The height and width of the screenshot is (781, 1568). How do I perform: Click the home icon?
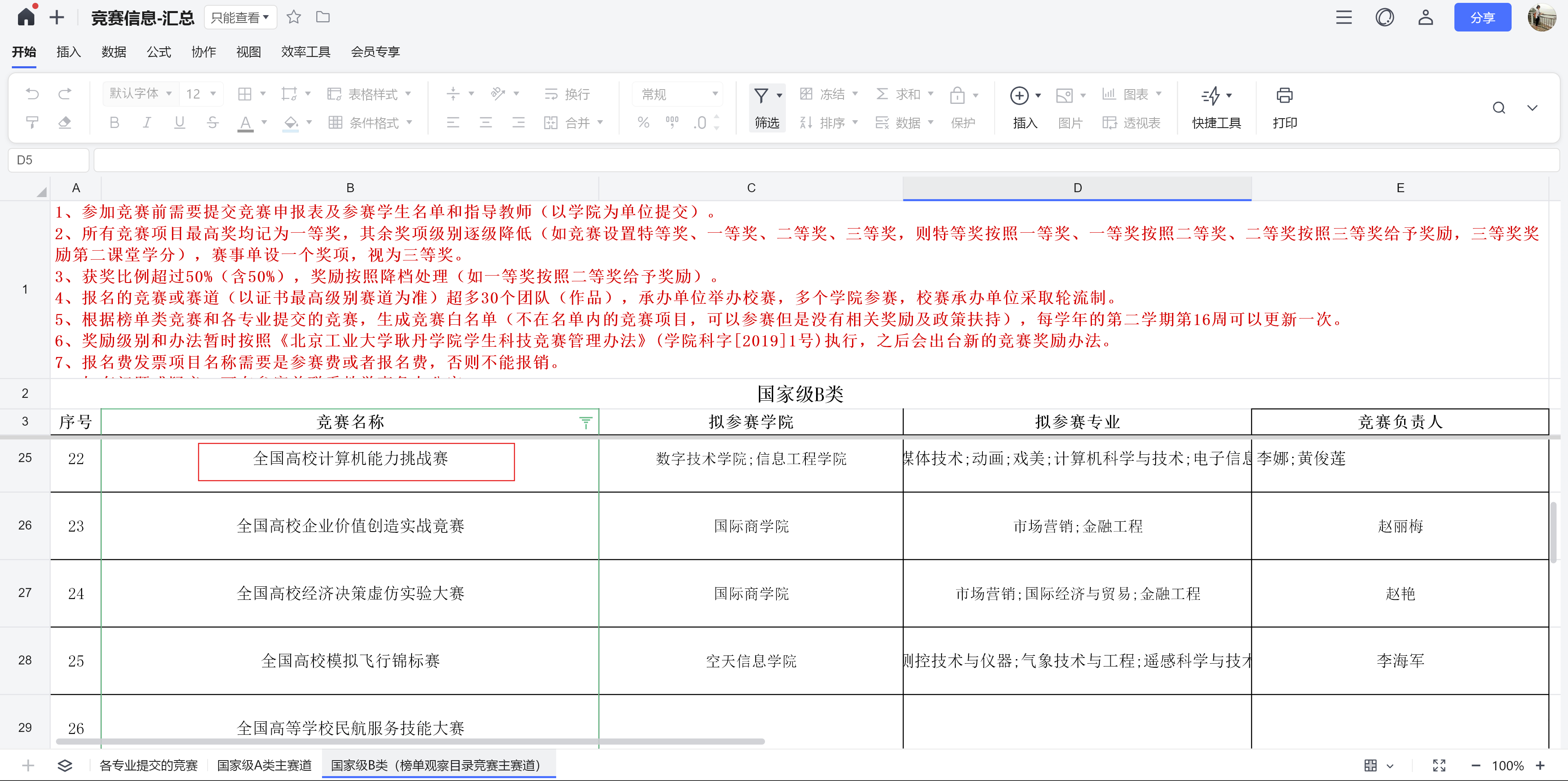click(26, 17)
